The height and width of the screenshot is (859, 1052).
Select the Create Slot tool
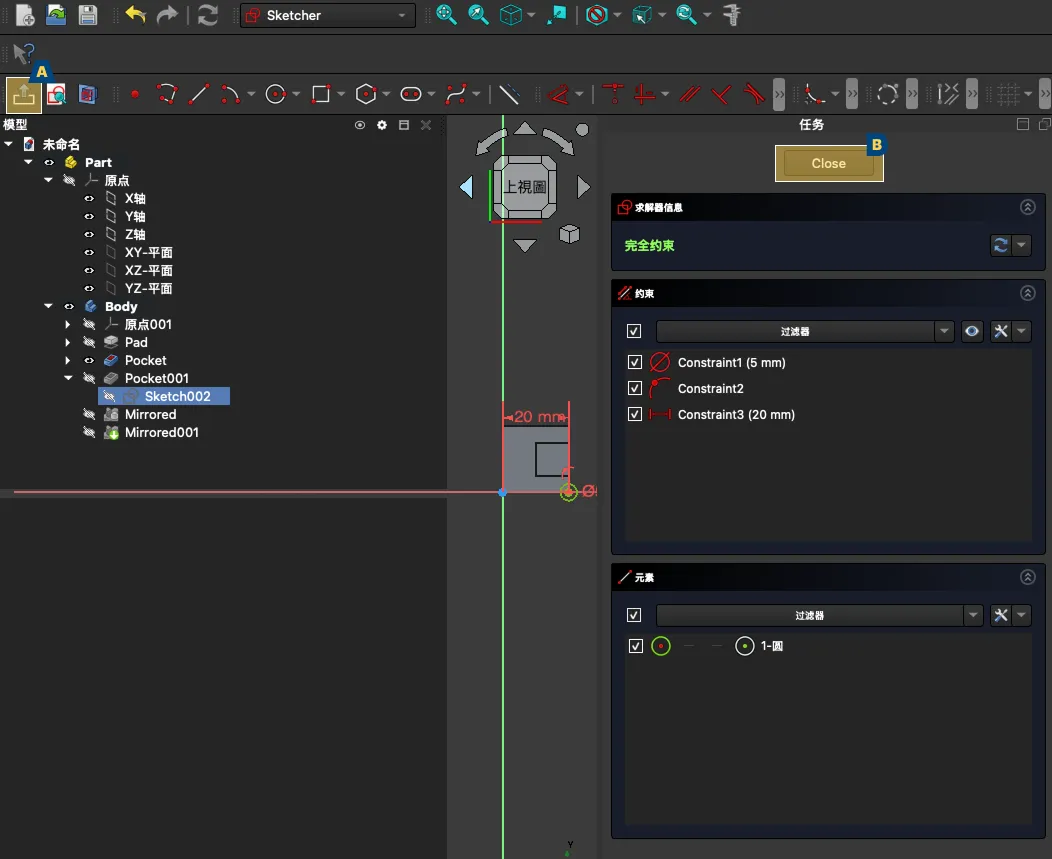tap(411, 95)
